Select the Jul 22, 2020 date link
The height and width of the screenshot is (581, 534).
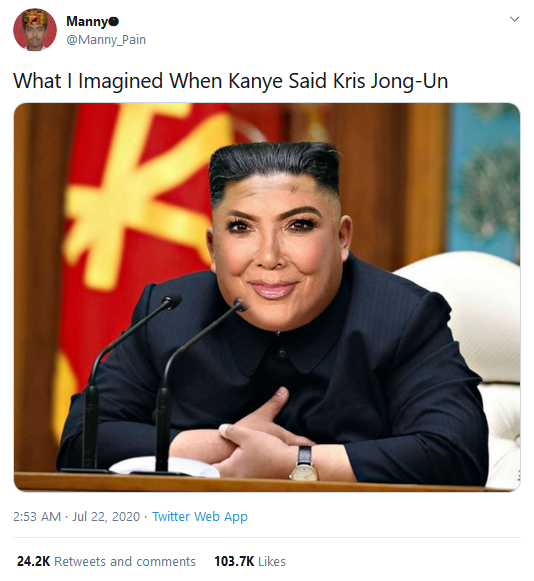(x=106, y=517)
